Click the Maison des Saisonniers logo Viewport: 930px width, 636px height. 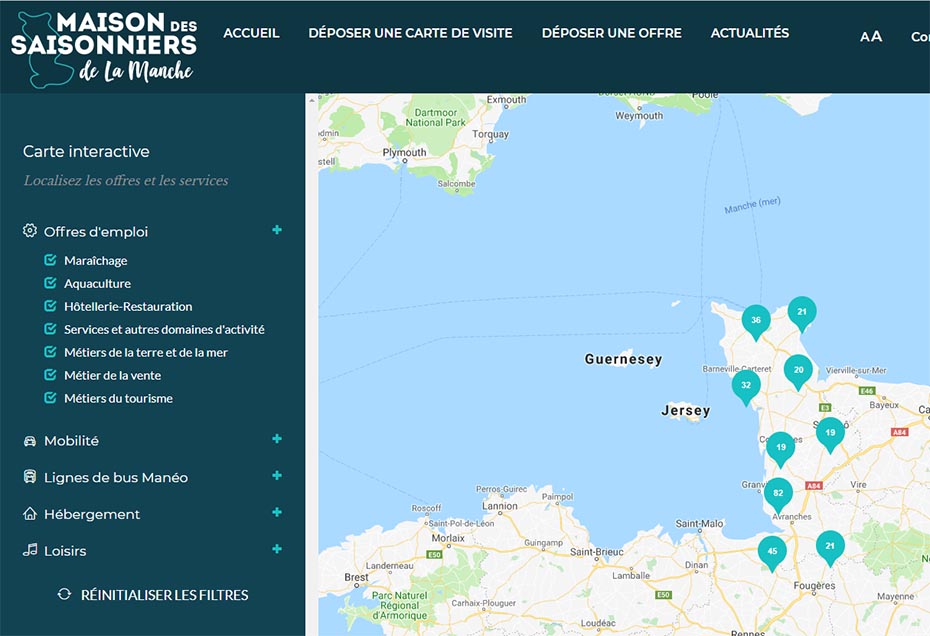click(x=104, y=49)
